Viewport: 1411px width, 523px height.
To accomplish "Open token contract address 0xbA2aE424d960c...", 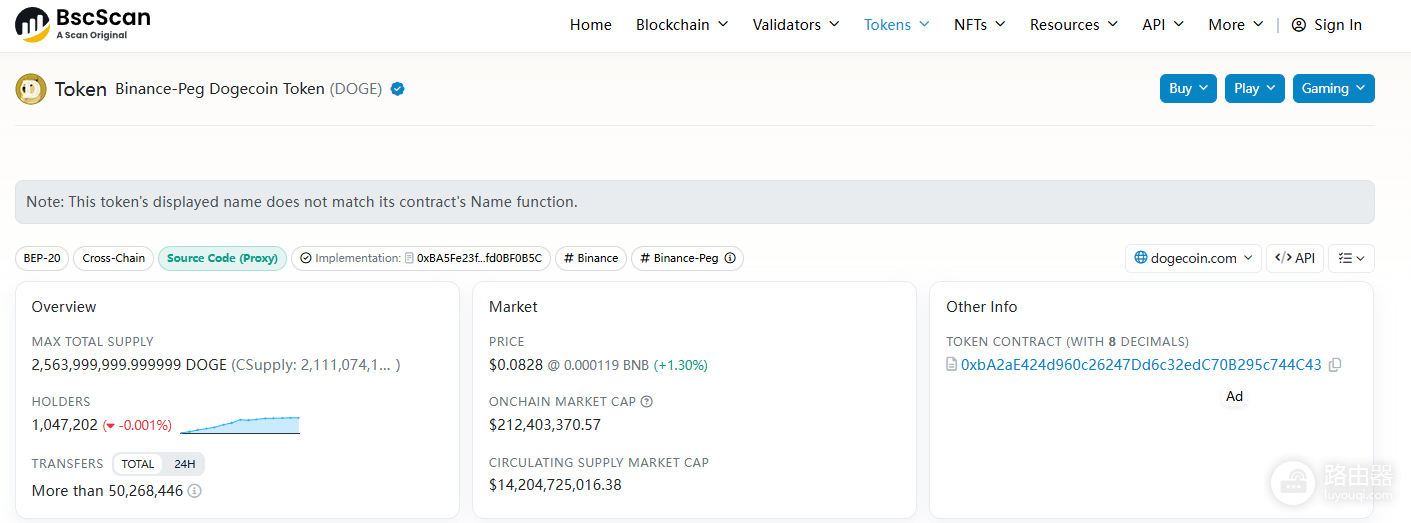I will 1141,365.
